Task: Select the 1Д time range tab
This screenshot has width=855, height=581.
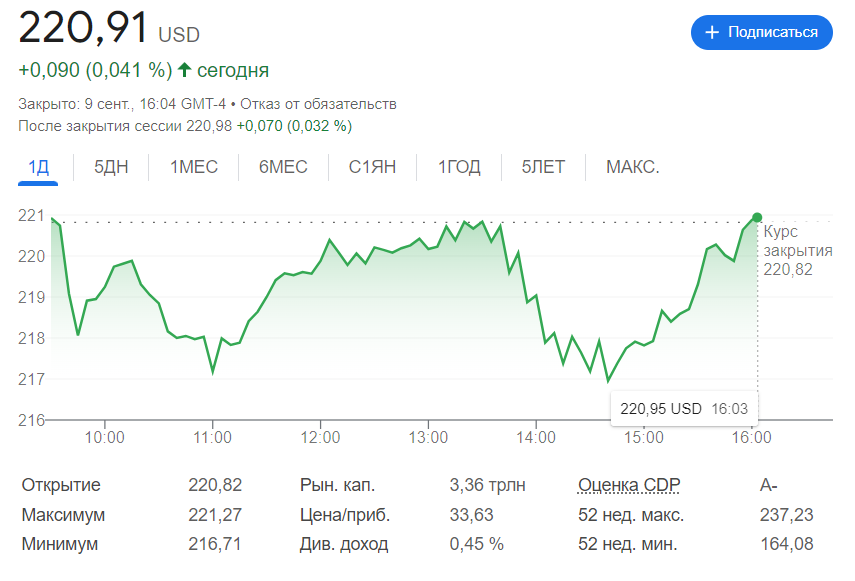Action: tap(39, 167)
